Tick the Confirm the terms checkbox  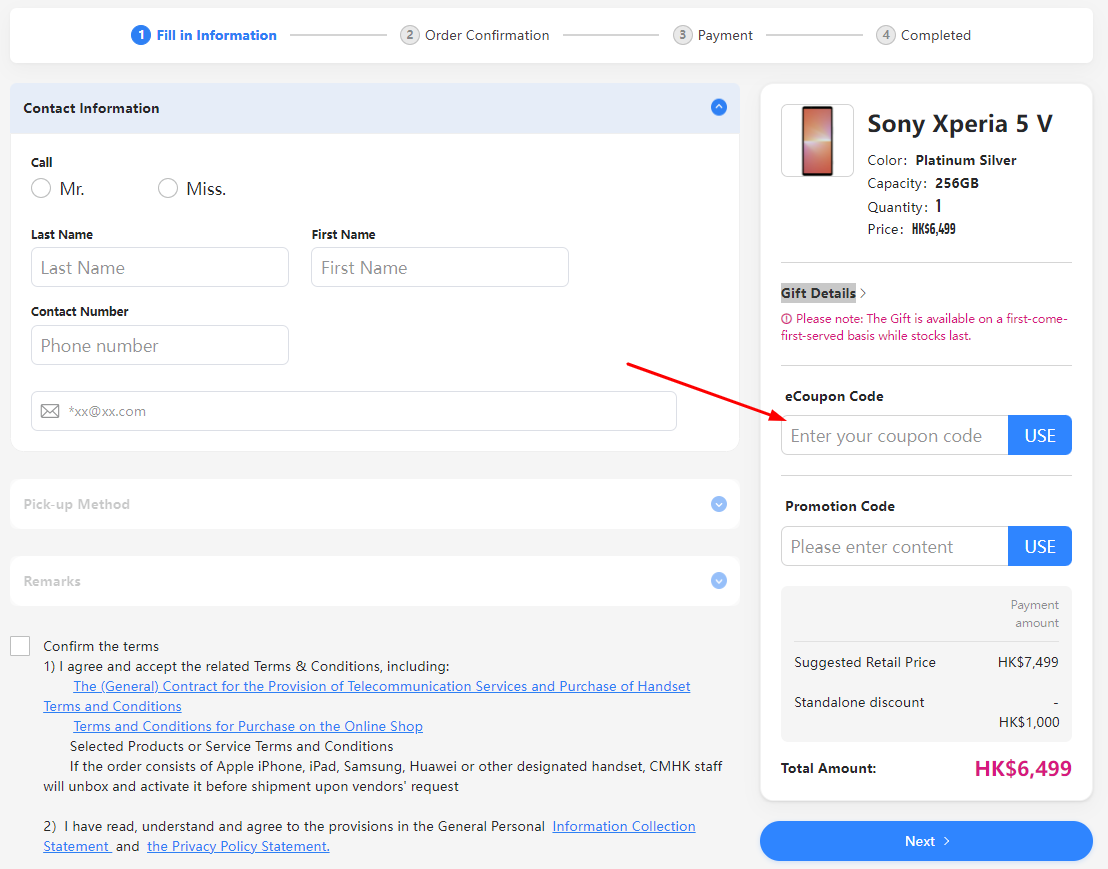point(20,646)
